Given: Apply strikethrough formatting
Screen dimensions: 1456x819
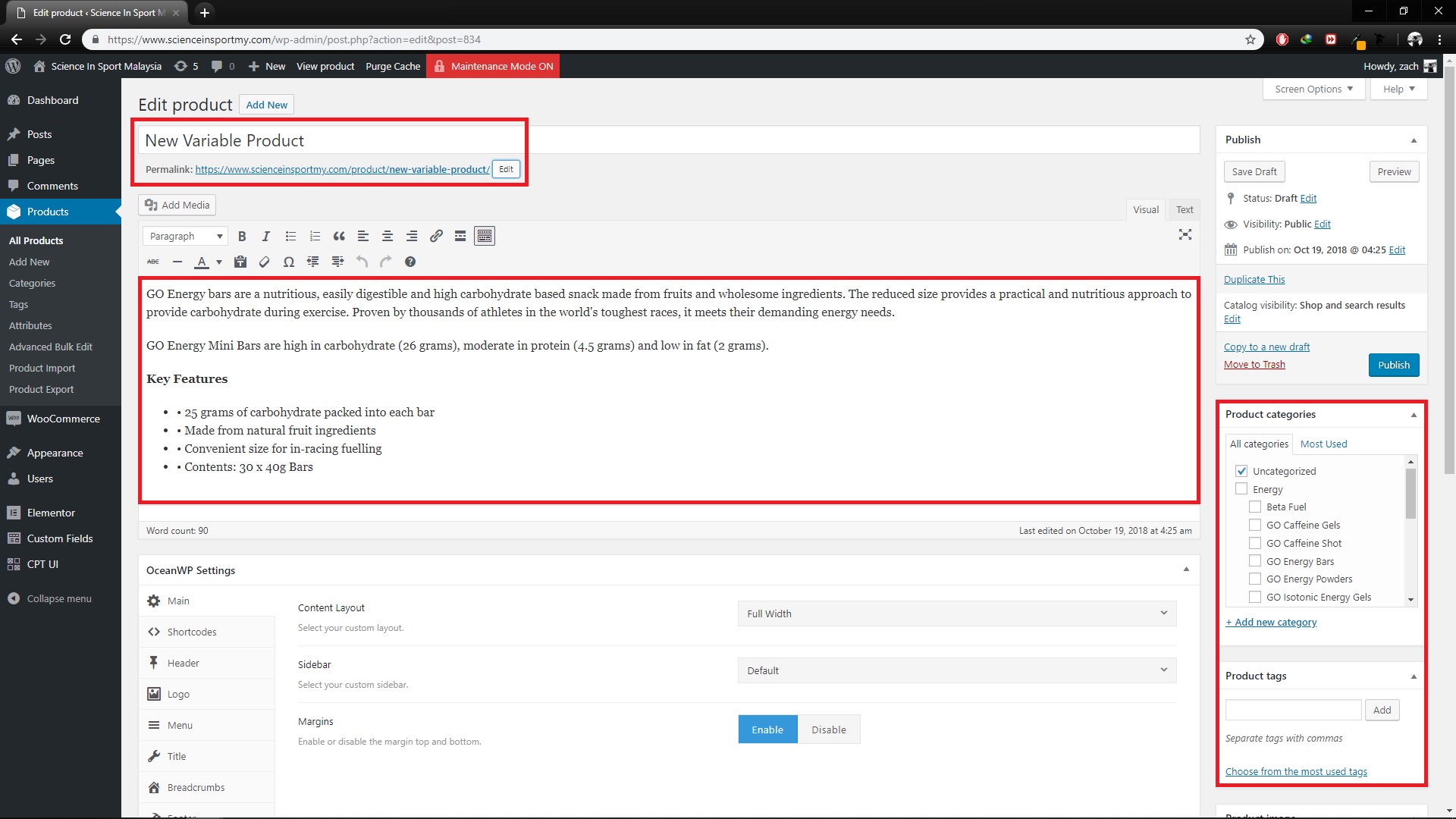Looking at the screenshot, I should tap(153, 262).
